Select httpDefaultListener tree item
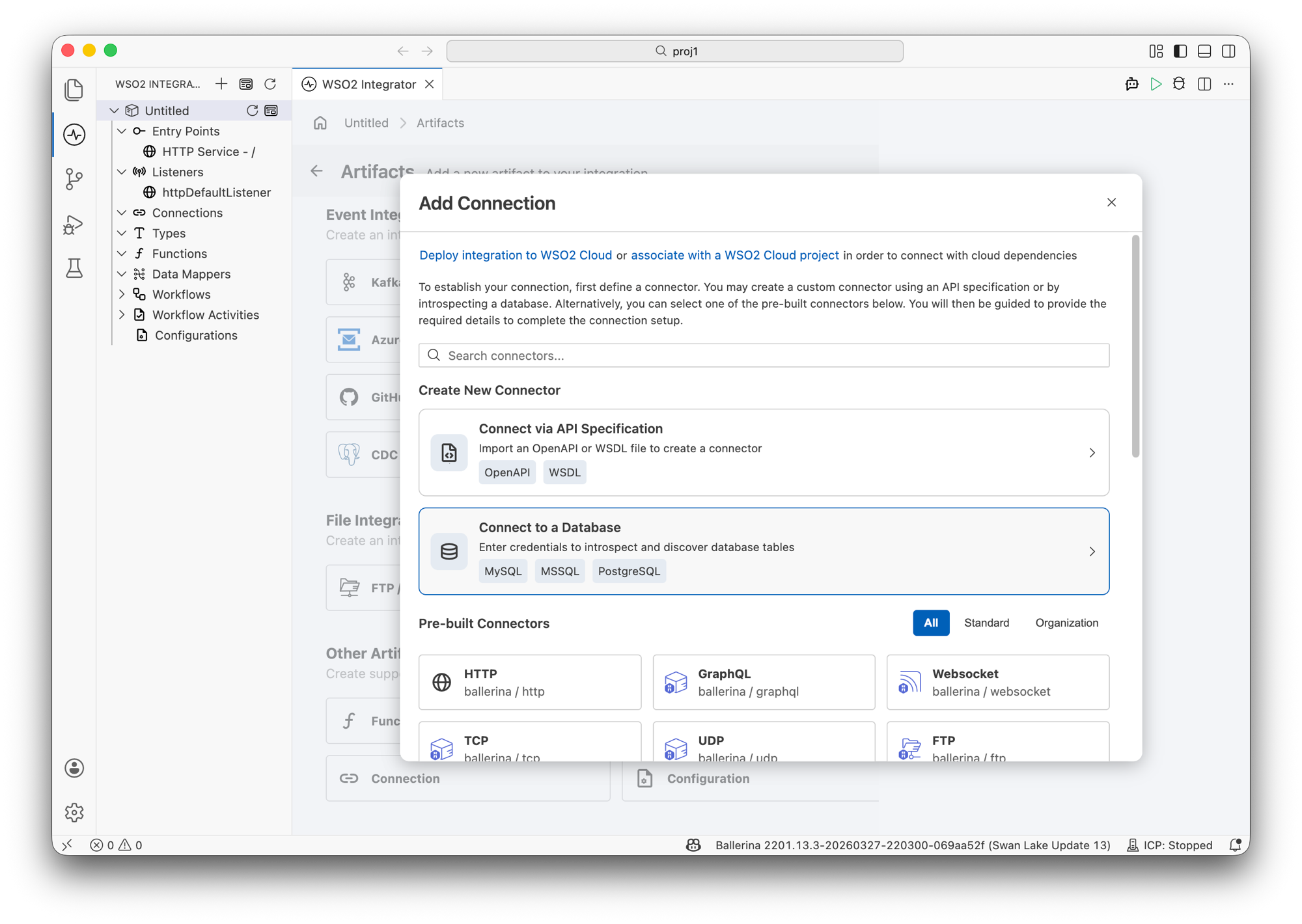This screenshot has height=924, width=1302. pyautogui.click(x=216, y=193)
